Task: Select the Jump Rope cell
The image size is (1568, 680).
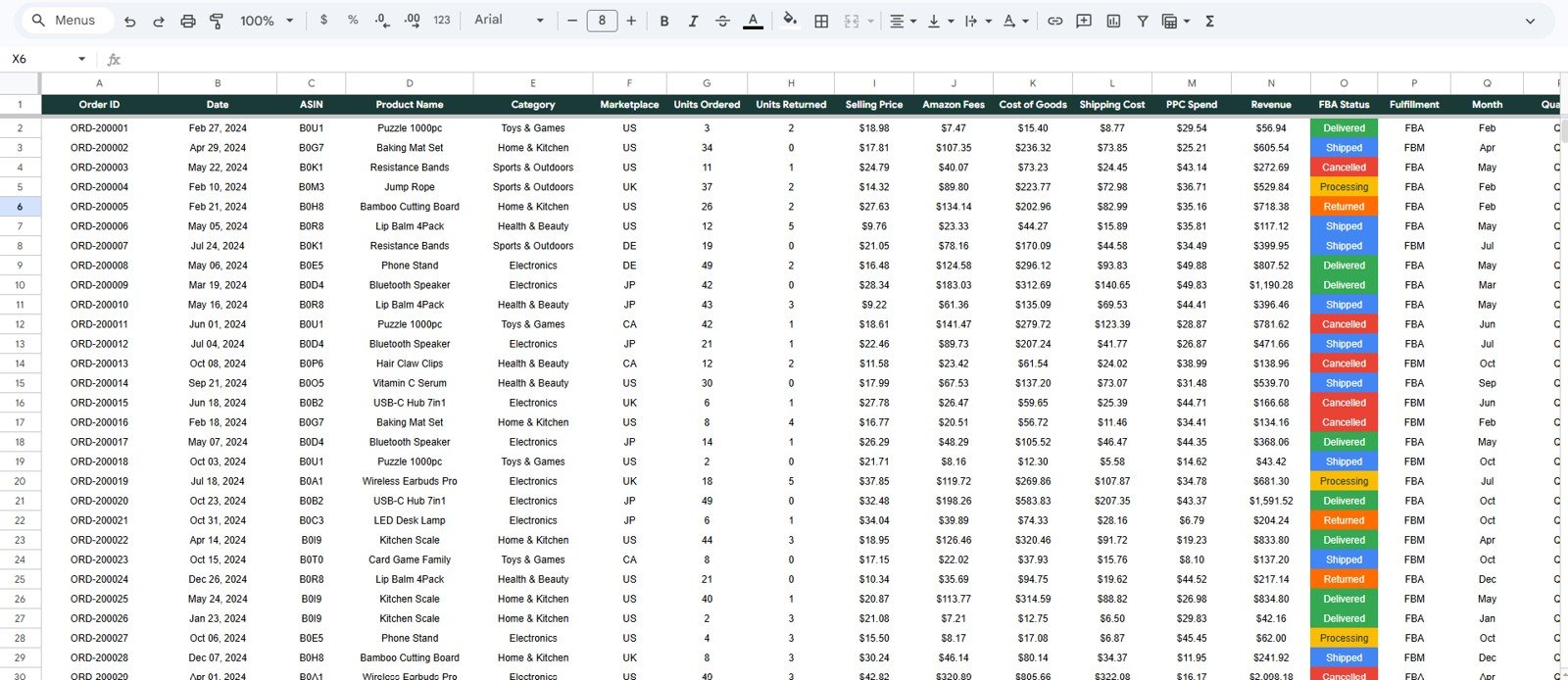Action: pyautogui.click(x=410, y=187)
